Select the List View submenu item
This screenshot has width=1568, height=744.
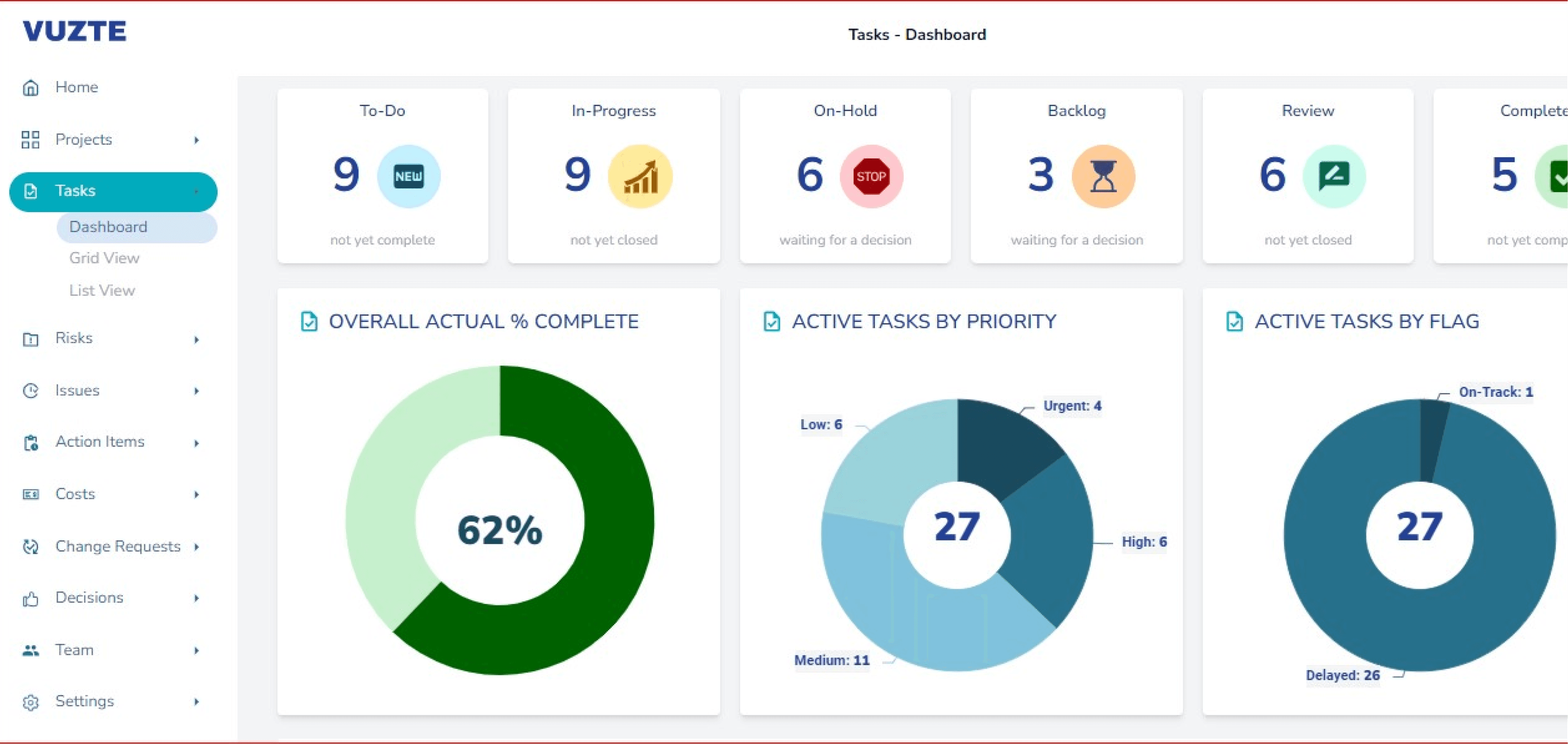(x=102, y=290)
